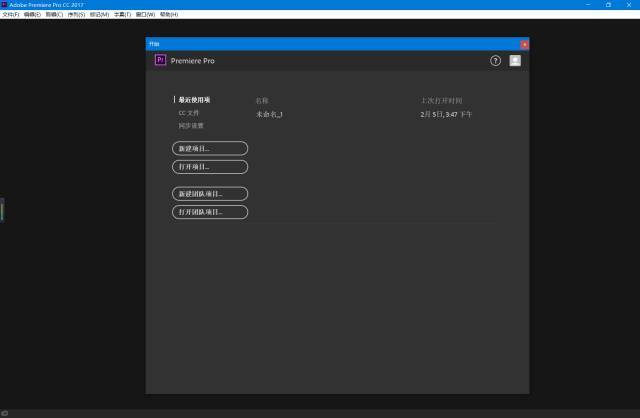640x418 pixels.
Task: Click the 打开团队项目... button
Action: coord(210,212)
